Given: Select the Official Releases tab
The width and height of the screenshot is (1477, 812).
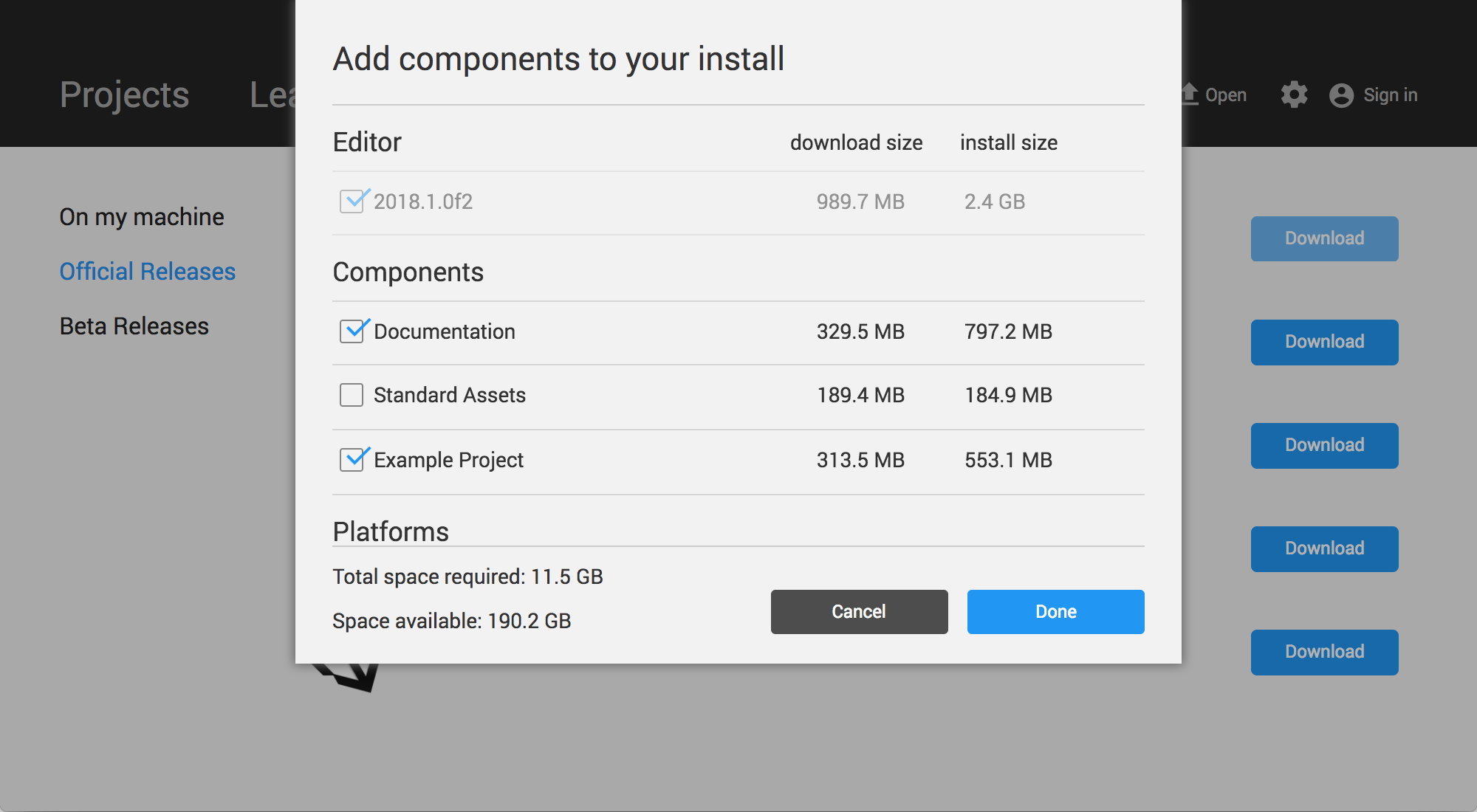Looking at the screenshot, I should [146, 270].
